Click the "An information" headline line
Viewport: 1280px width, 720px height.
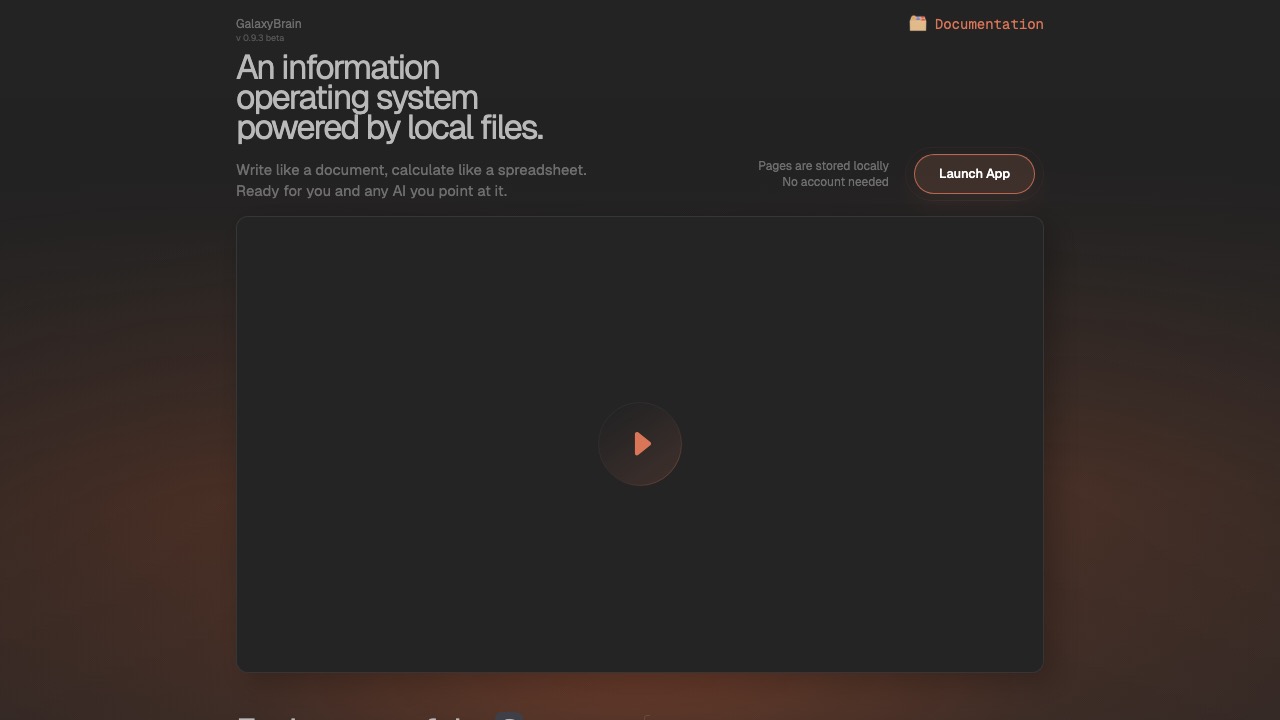337,68
